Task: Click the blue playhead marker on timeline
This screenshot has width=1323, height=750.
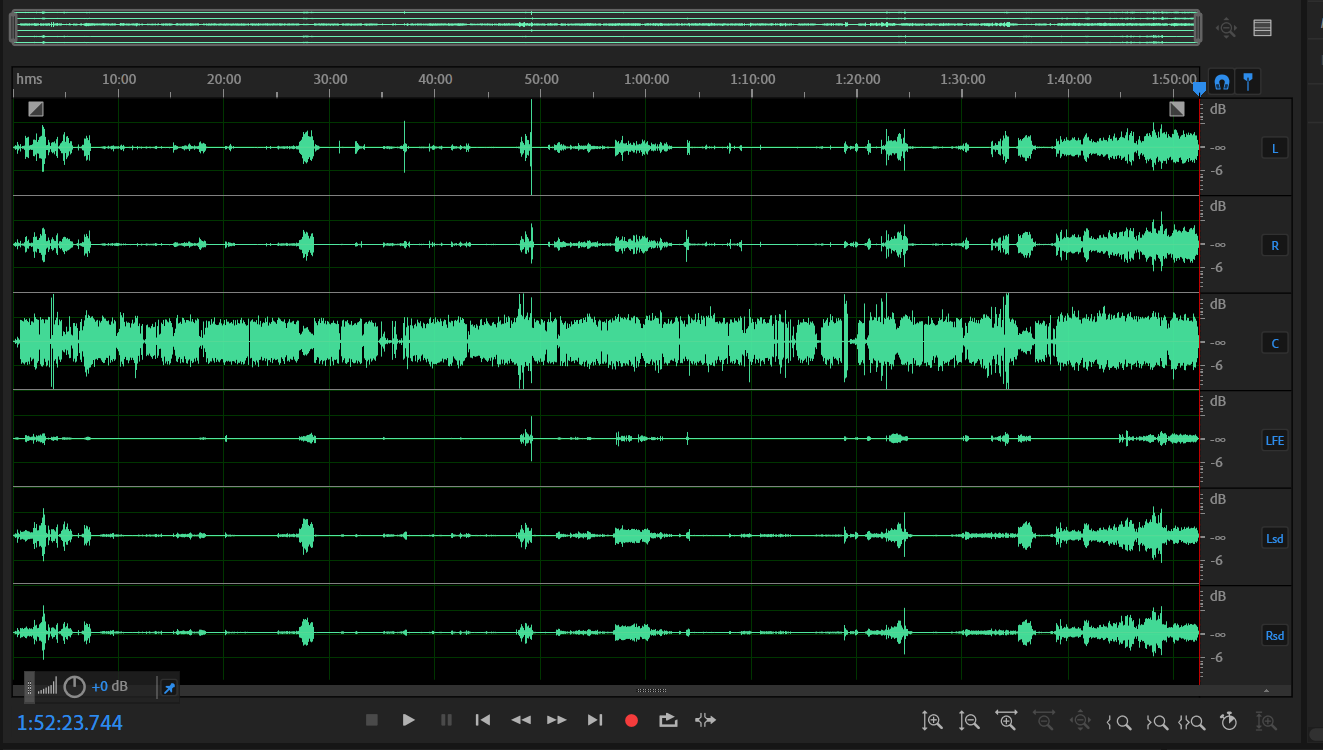Action: click(x=1200, y=88)
